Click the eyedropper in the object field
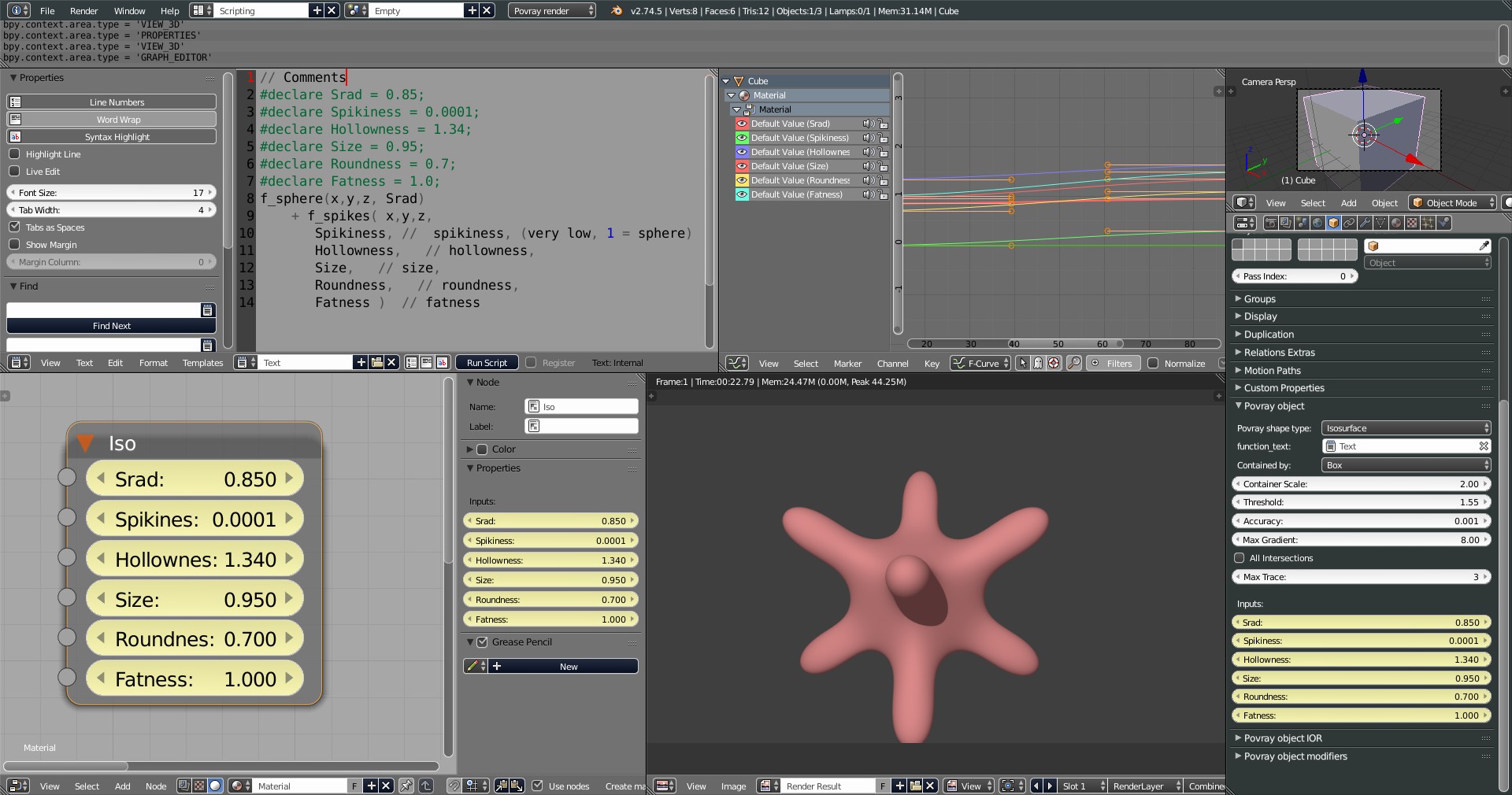The width and height of the screenshot is (1512, 795). [x=1484, y=246]
